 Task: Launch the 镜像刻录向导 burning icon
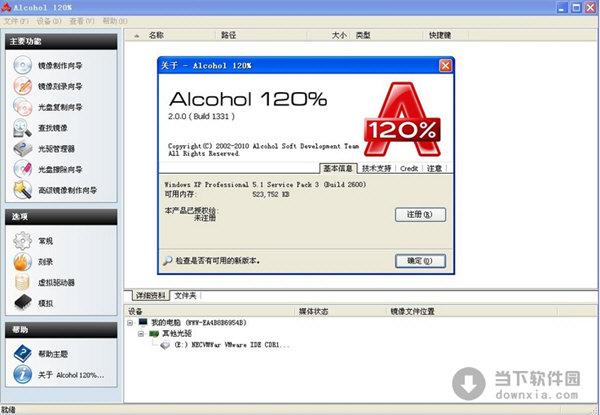(23, 86)
